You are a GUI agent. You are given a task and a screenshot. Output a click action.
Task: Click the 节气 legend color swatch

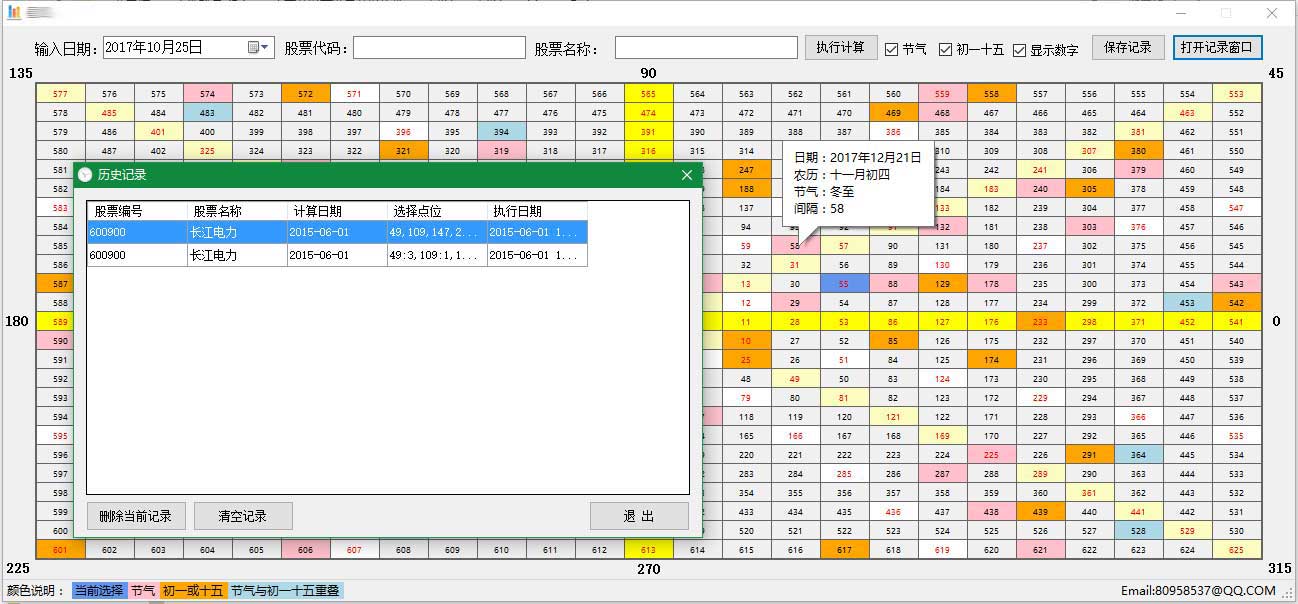pyautogui.click(x=143, y=591)
